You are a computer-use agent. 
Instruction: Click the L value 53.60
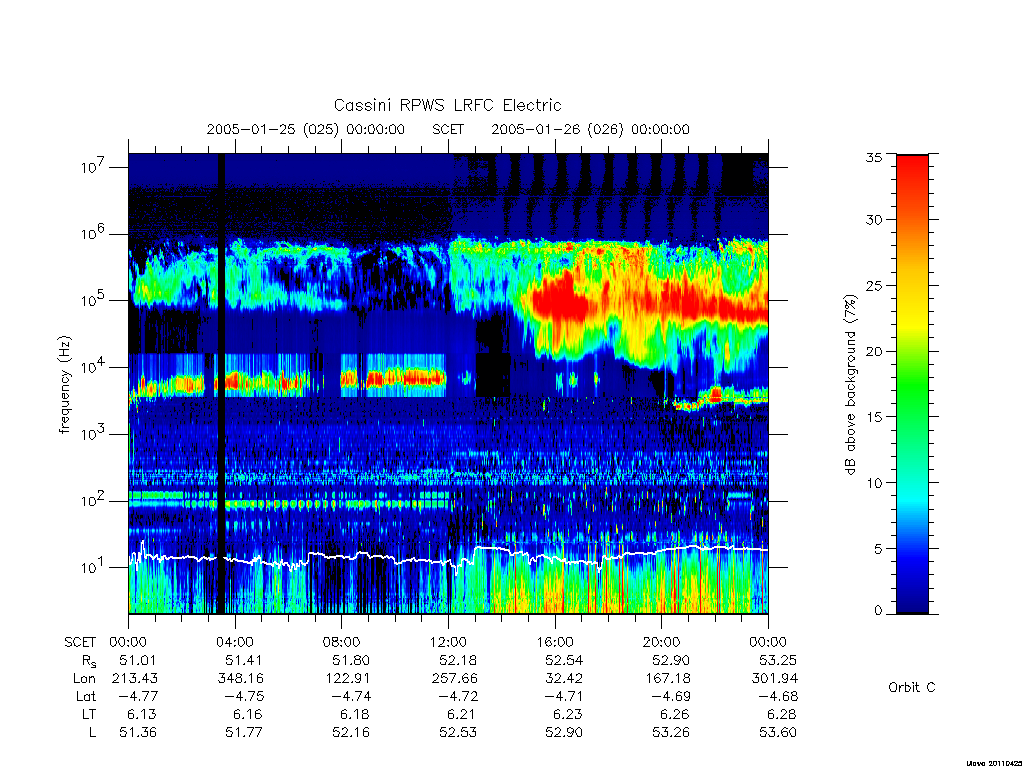click(x=778, y=733)
